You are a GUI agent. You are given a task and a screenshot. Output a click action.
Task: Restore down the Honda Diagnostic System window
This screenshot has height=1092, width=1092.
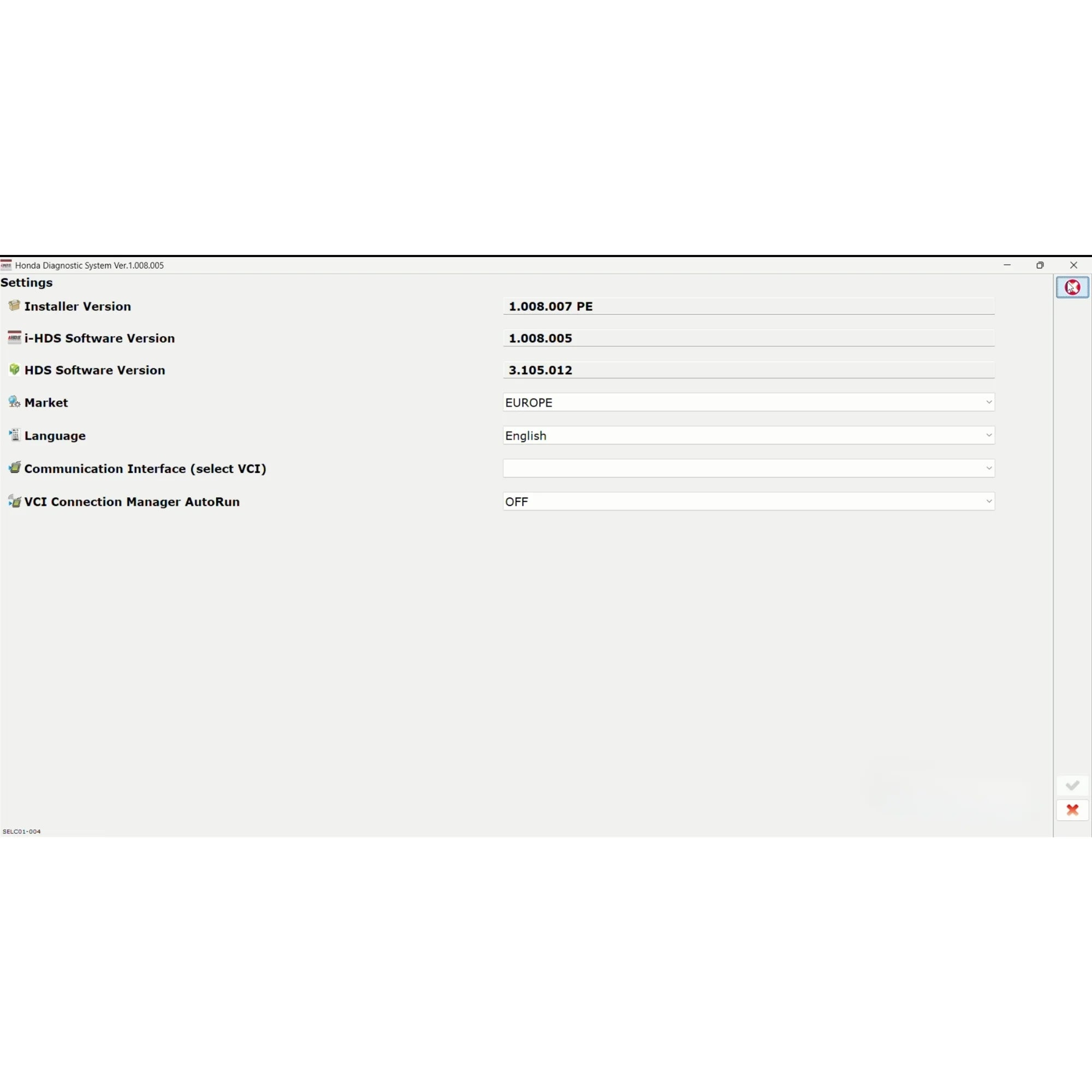point(1040,265)
